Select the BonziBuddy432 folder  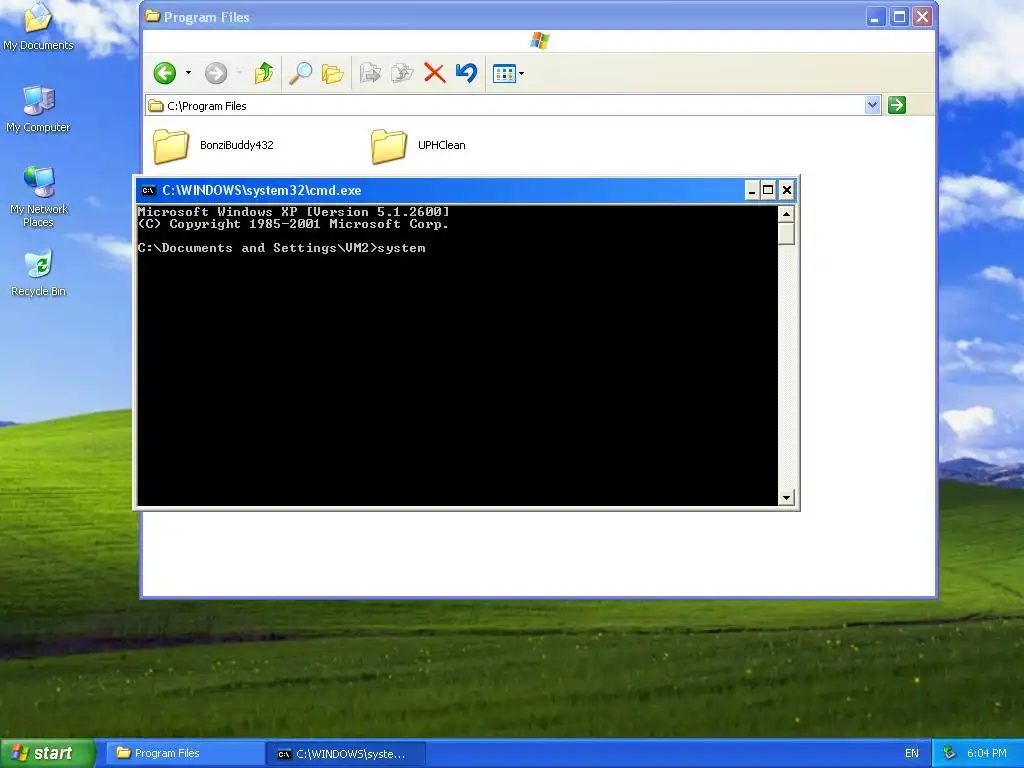(x=214, y=145)
